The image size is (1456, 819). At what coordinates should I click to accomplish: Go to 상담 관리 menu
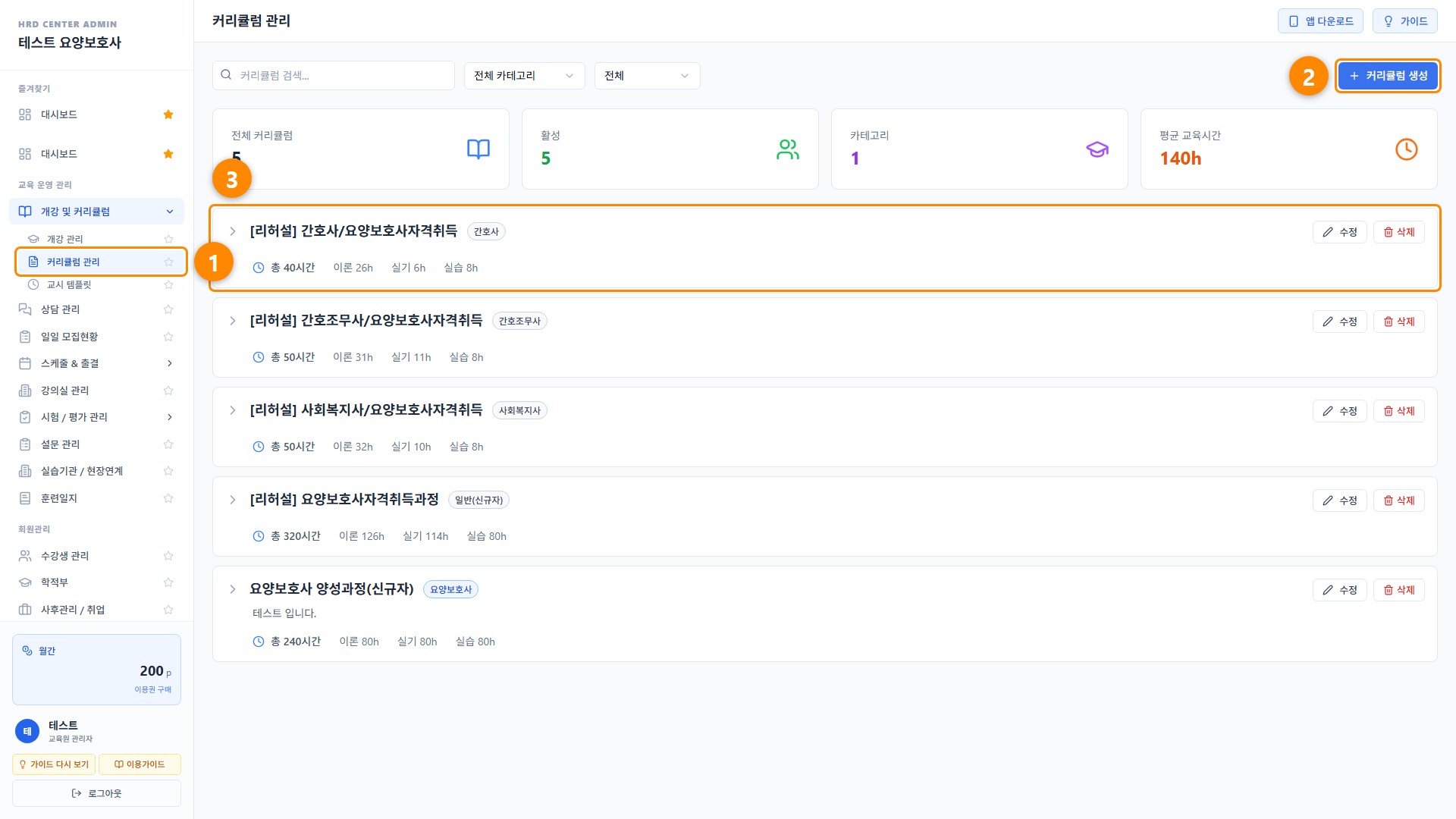[60, 309]
